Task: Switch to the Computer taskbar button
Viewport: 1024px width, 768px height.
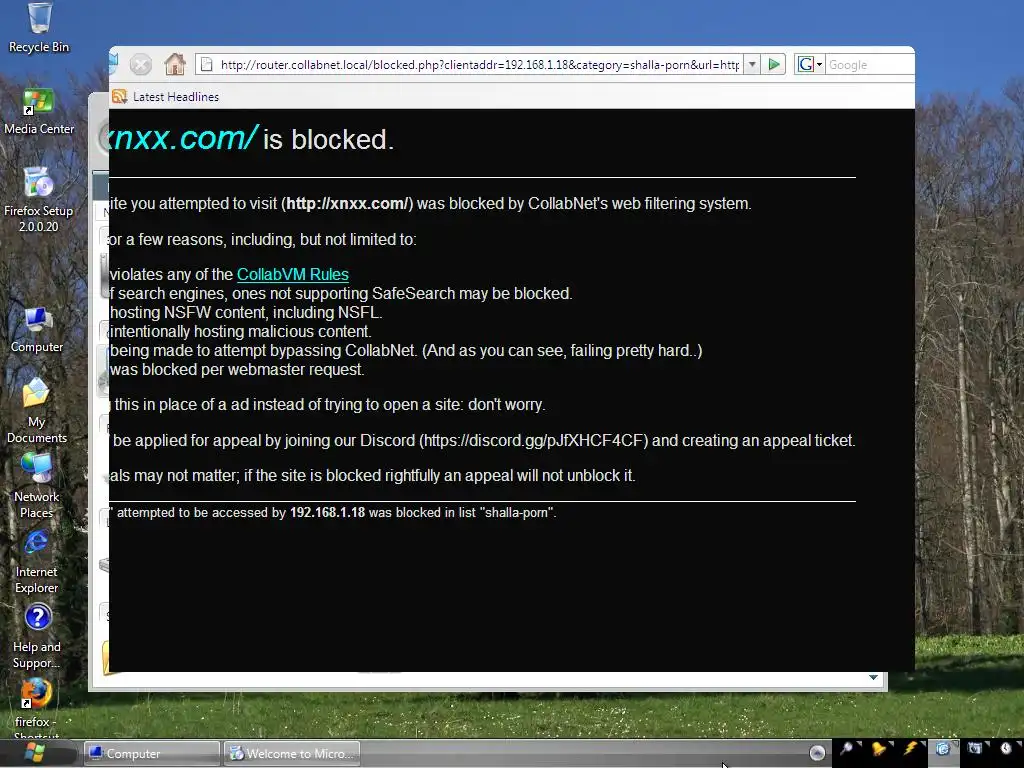Action: pyautogui.click(x=152, y=753)
